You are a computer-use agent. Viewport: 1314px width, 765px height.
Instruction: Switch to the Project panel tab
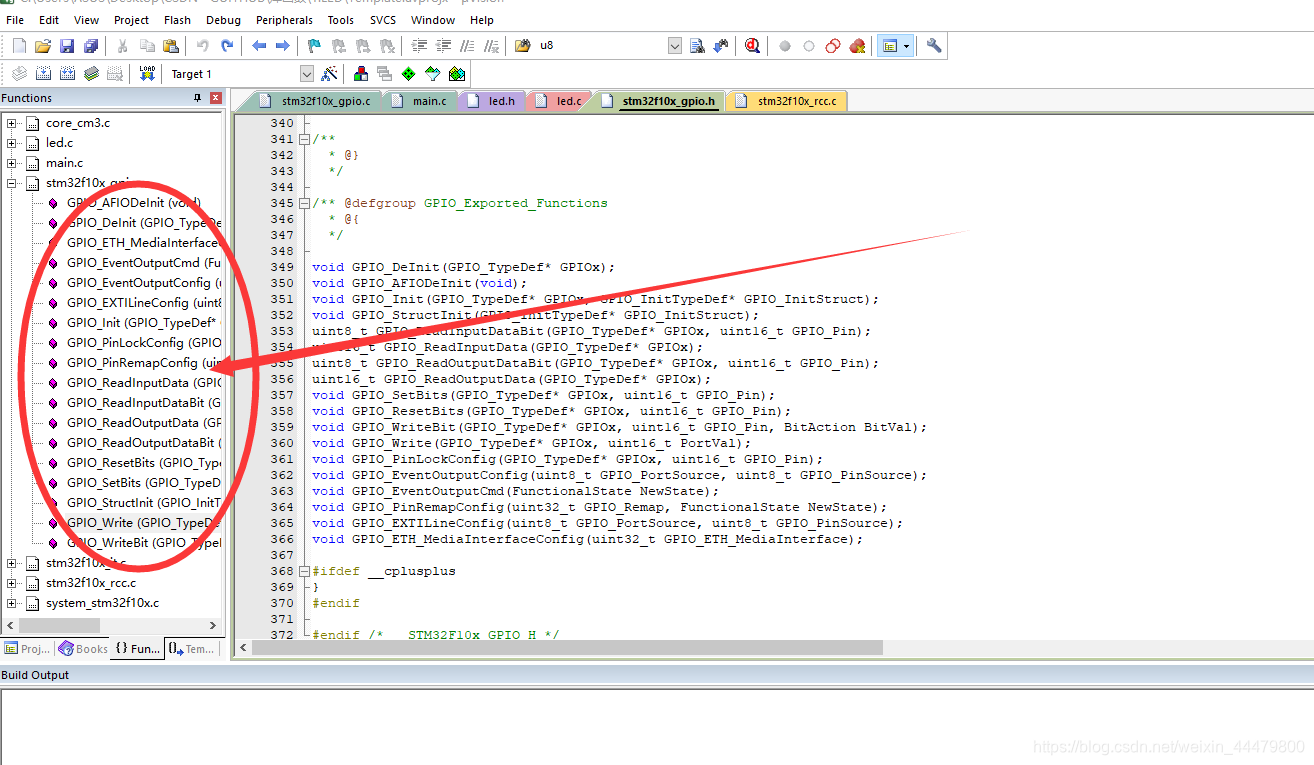click(27, 649)
